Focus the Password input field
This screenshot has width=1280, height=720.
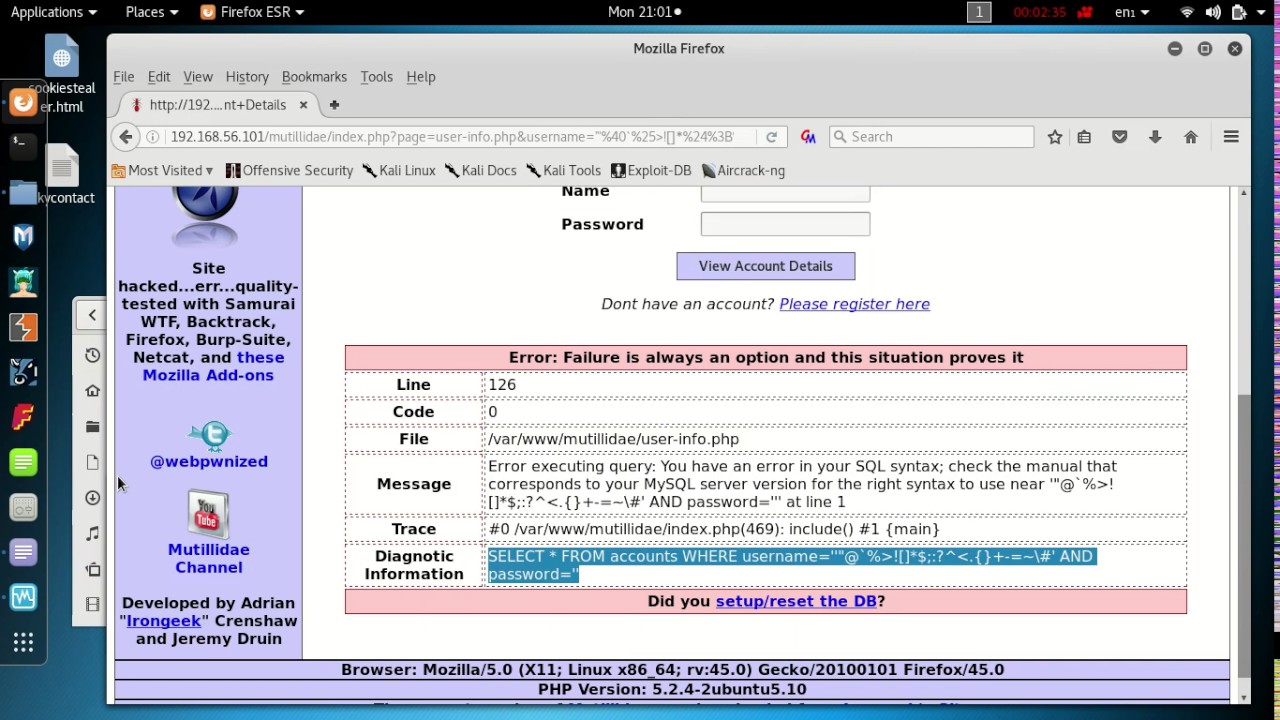[785, 224]
